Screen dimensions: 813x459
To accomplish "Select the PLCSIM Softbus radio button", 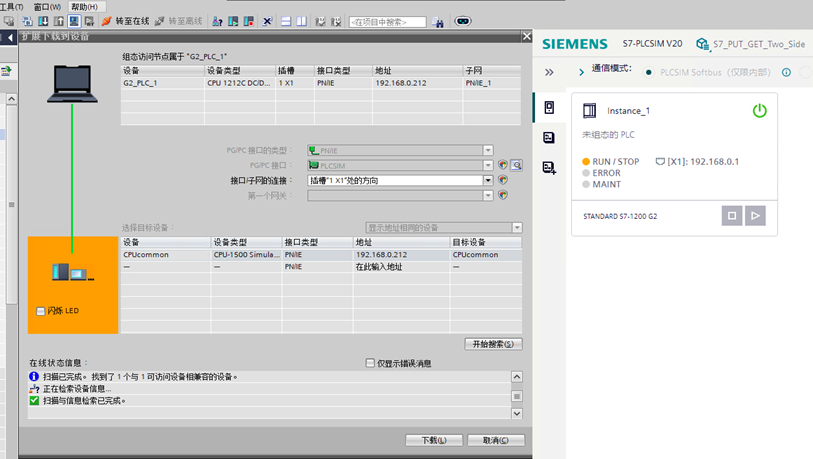I will [x=649, y=72].
